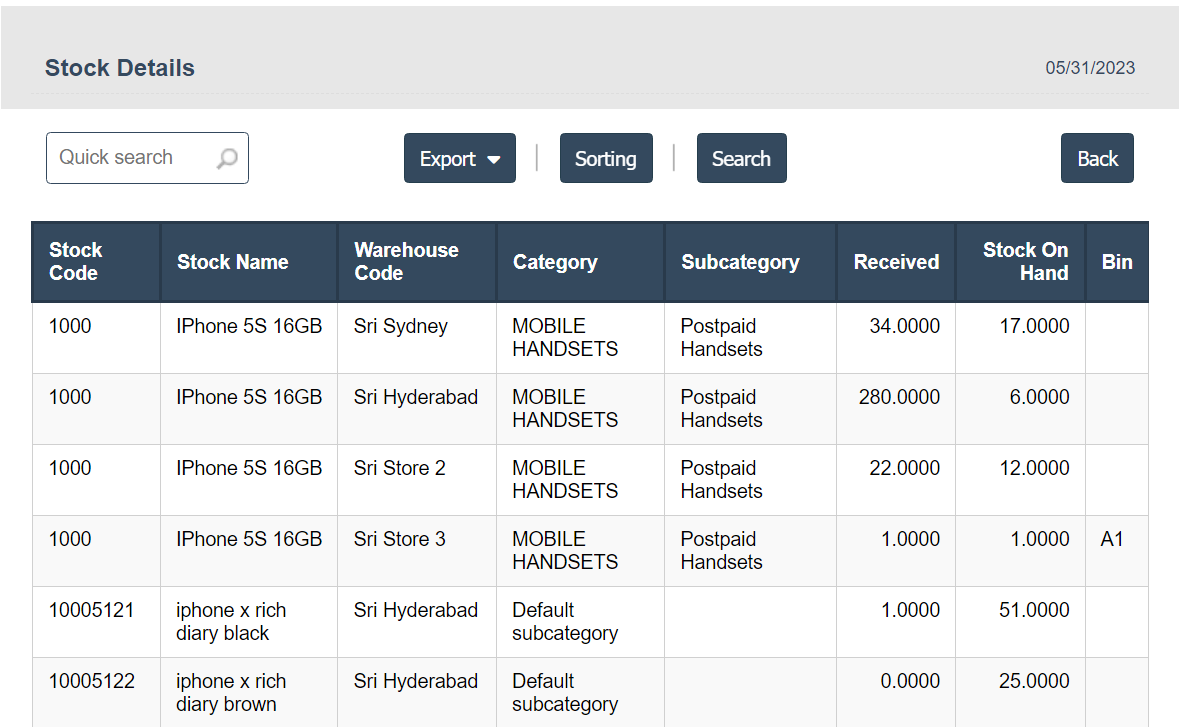Click the A1 bin cell
The height and width of the screenshot is (727, 1183).
point(1112,540)
